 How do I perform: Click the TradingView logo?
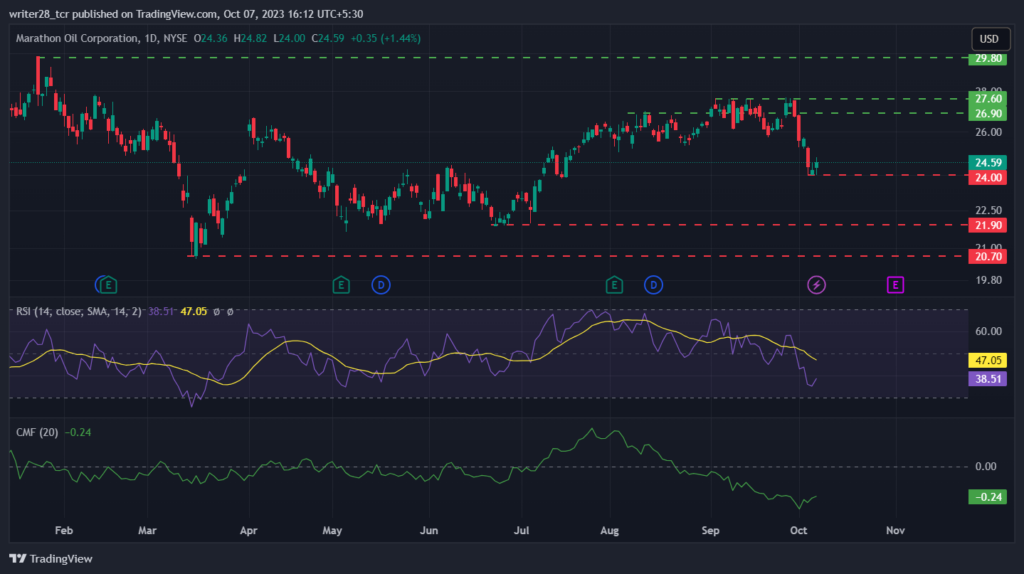51,559
